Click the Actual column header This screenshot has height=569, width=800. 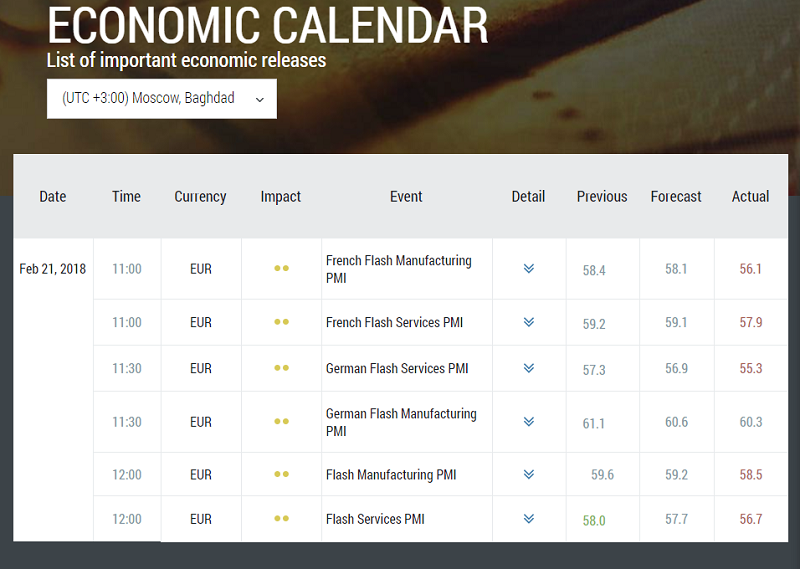pos(750,196)
